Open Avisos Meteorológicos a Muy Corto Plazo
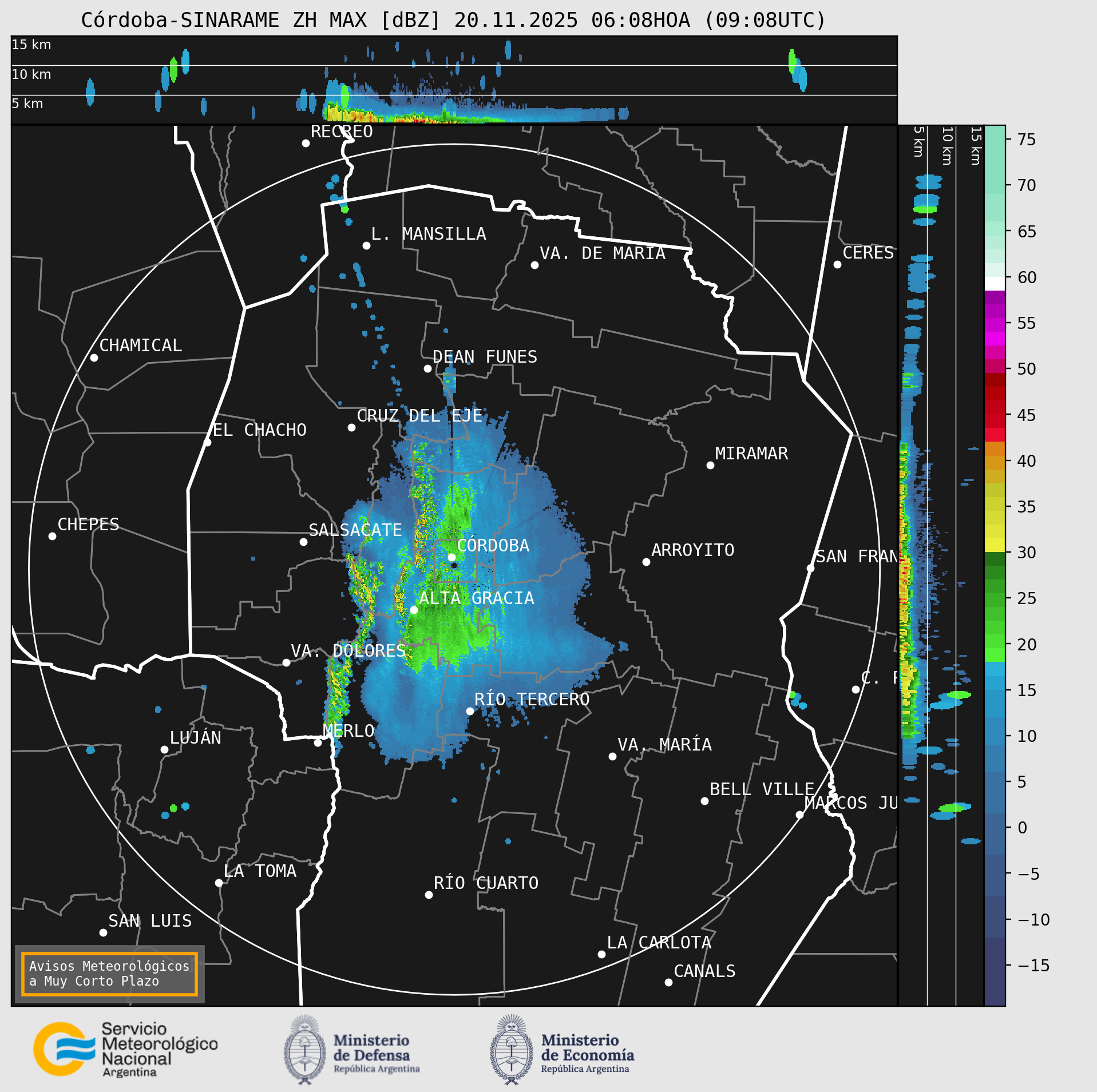 (109, 974)
